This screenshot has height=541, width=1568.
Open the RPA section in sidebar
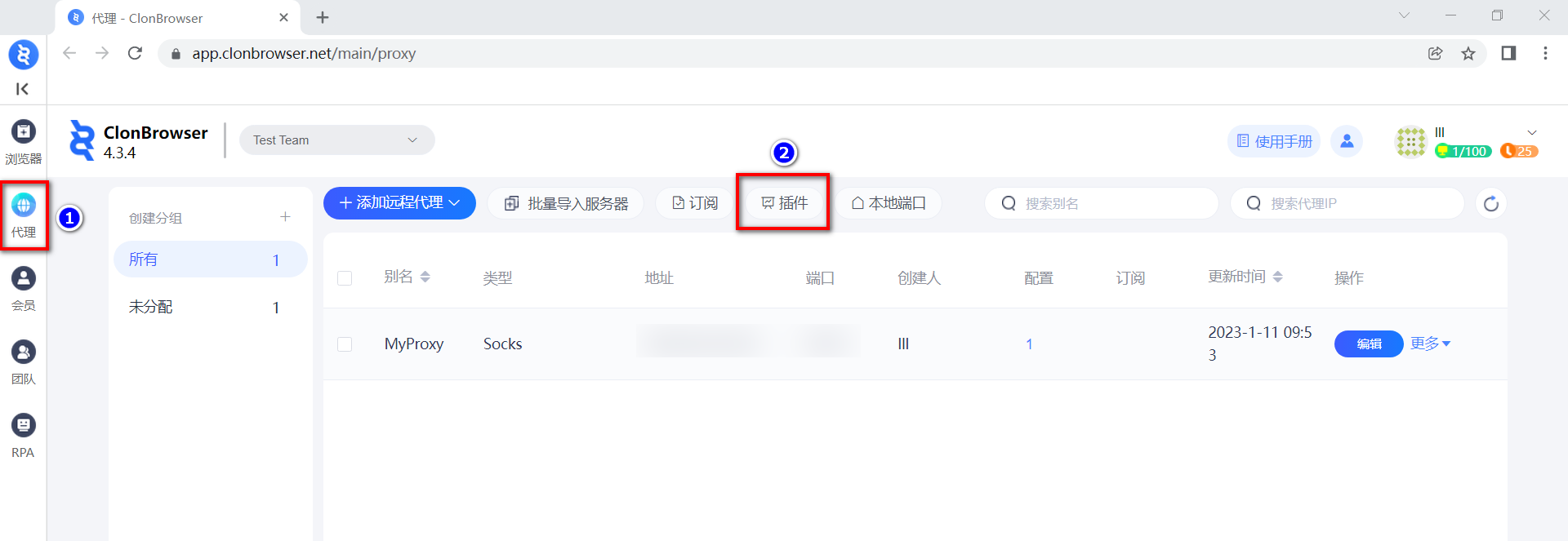click(x=23, y=435)
